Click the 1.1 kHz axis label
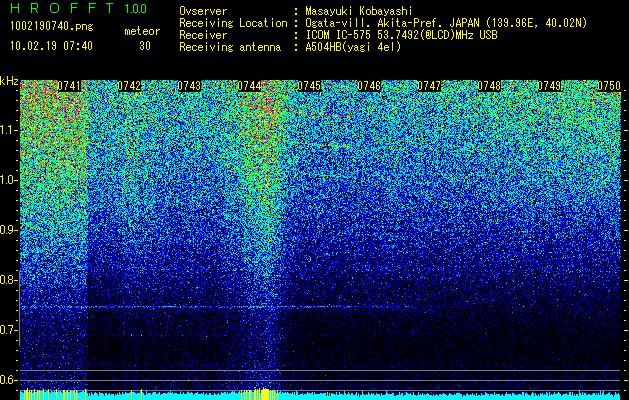The image size is (629, 400). [9, 130]
